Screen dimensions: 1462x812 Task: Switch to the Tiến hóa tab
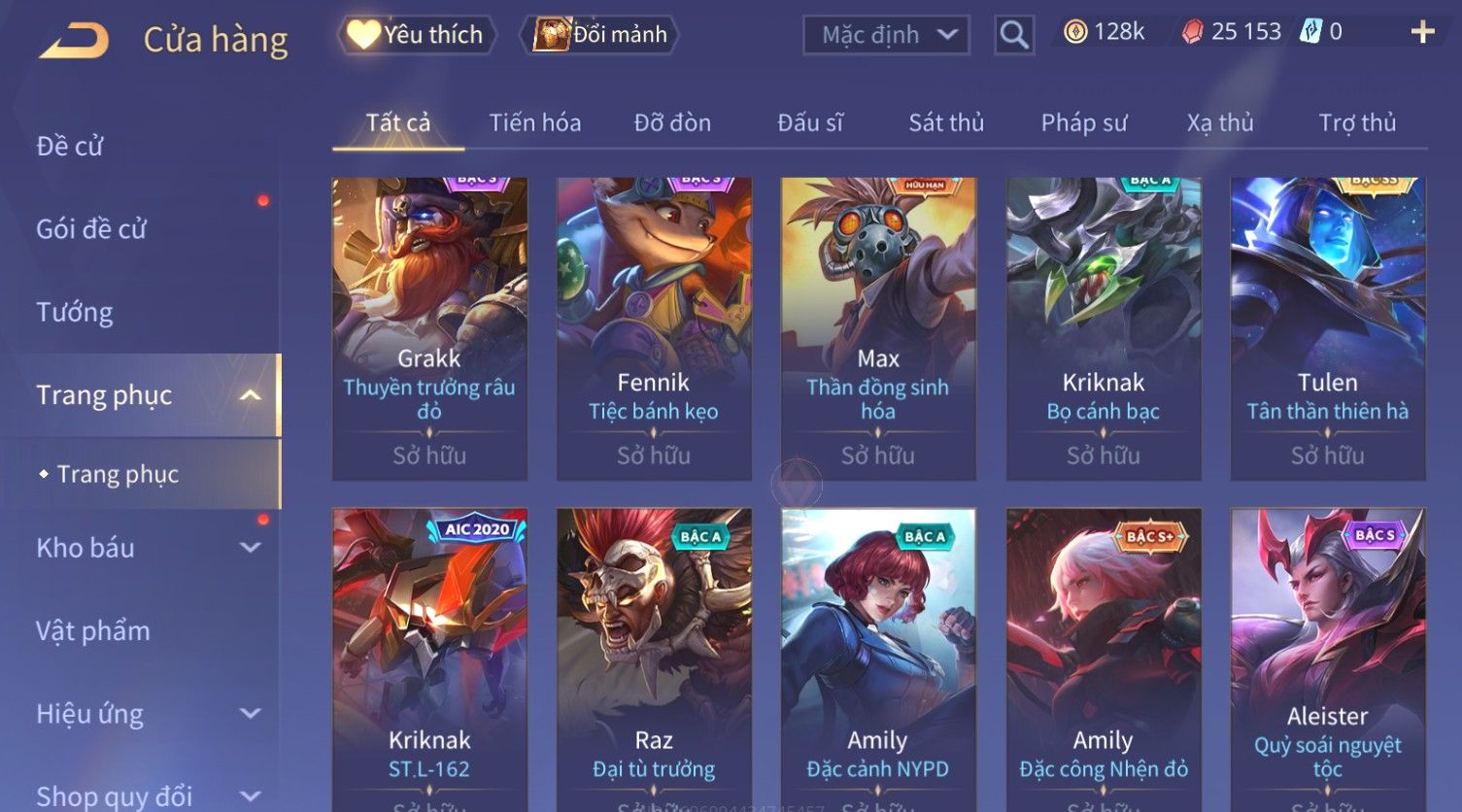[x=534, y=122]
